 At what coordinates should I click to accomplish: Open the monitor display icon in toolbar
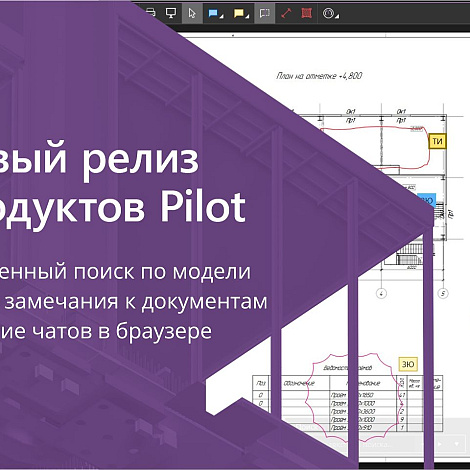pyautogui.click(x=171, y=13)
